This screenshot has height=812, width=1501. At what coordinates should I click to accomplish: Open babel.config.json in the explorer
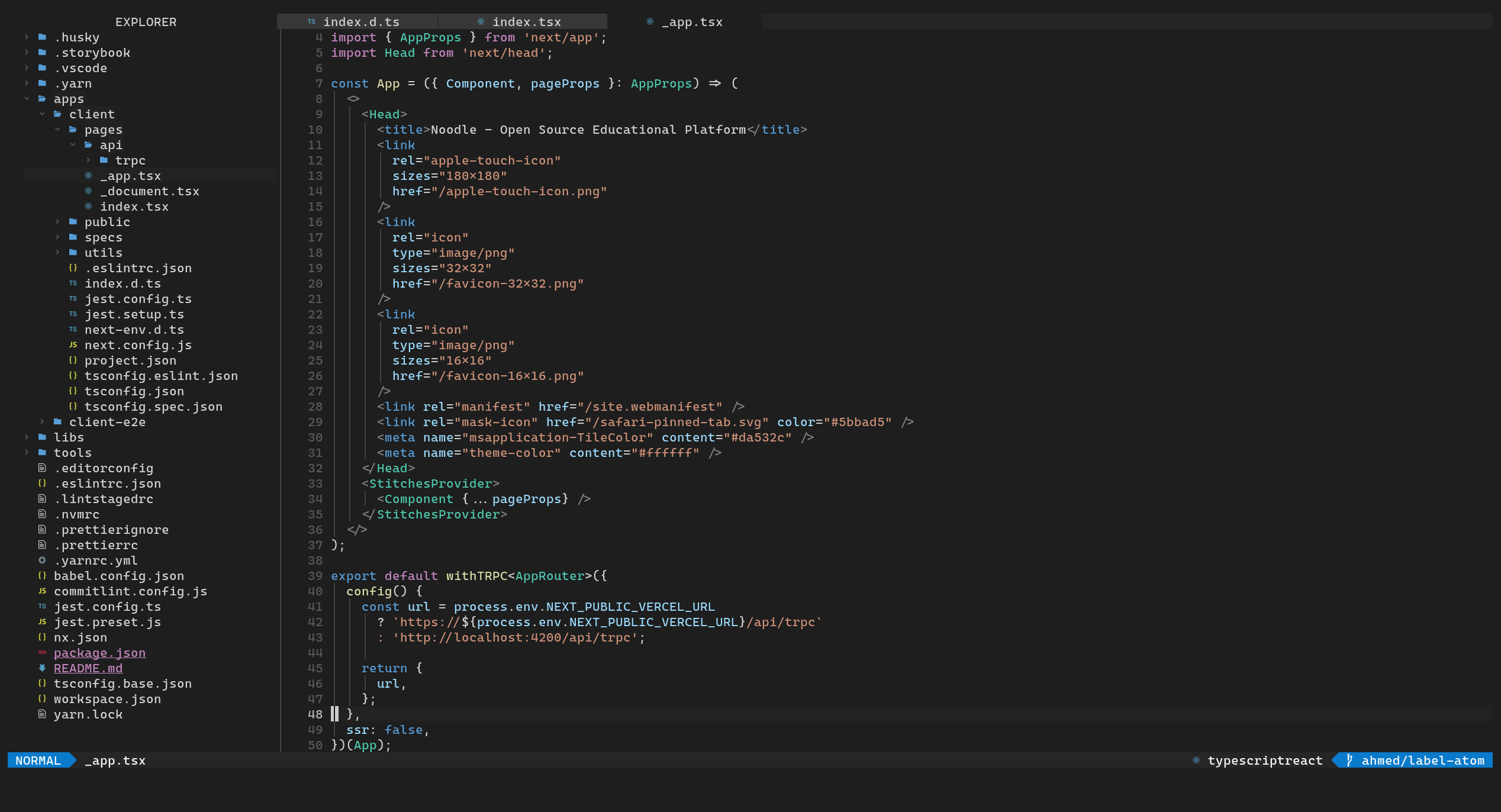(119, 576)
